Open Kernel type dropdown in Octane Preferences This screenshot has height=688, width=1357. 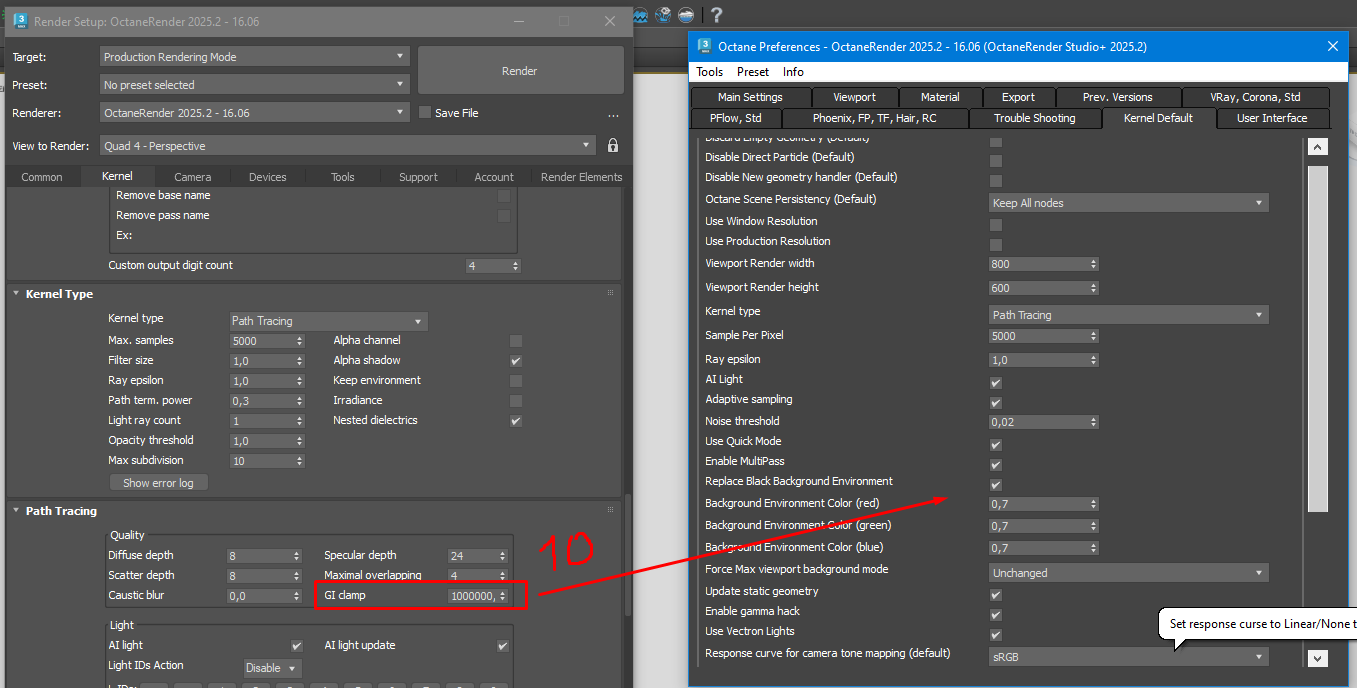coord(1129,315)
